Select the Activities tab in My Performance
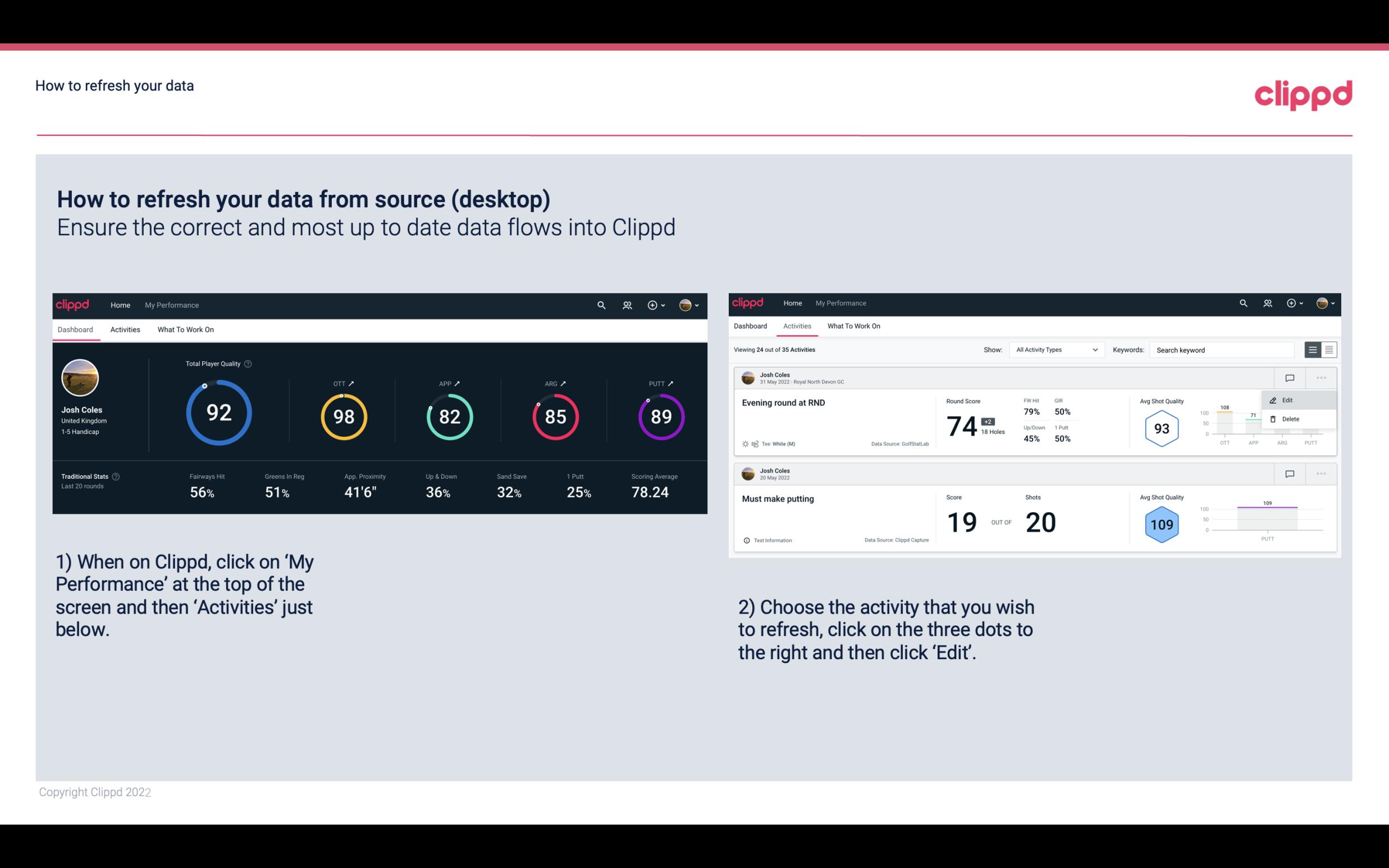This screenshot has width=1389, height=868. coord(125,329)
